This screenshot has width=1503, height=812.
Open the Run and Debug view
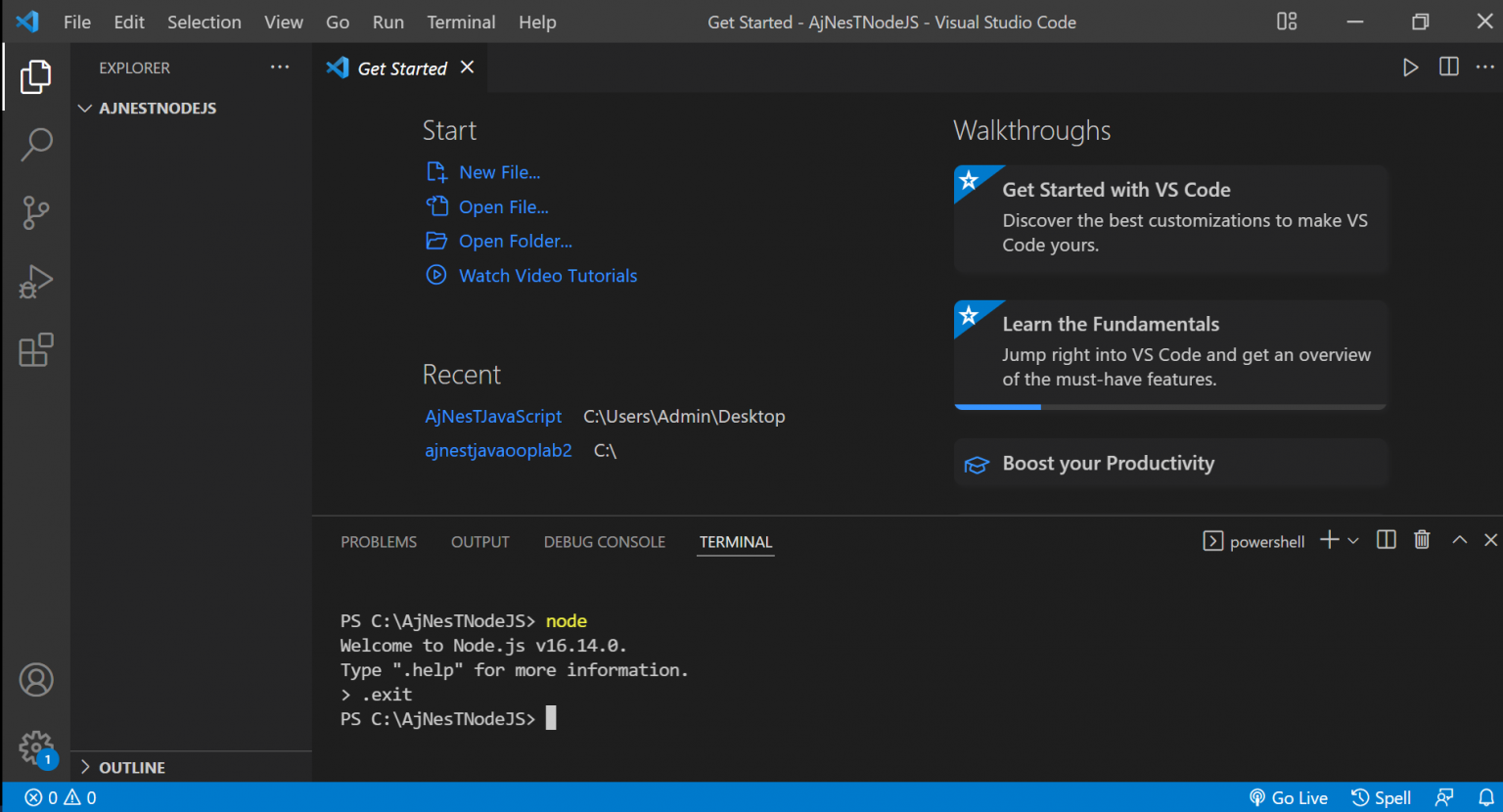click(x=36, y=282)
